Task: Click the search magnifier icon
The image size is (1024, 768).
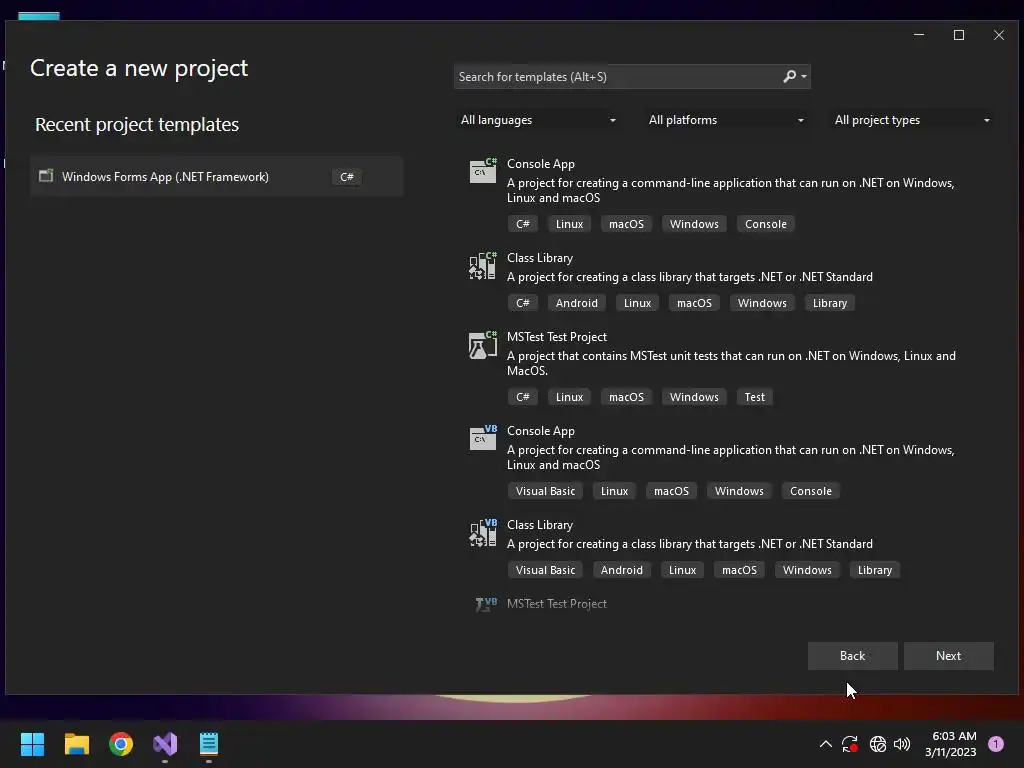Action: (x=790, y=76)
